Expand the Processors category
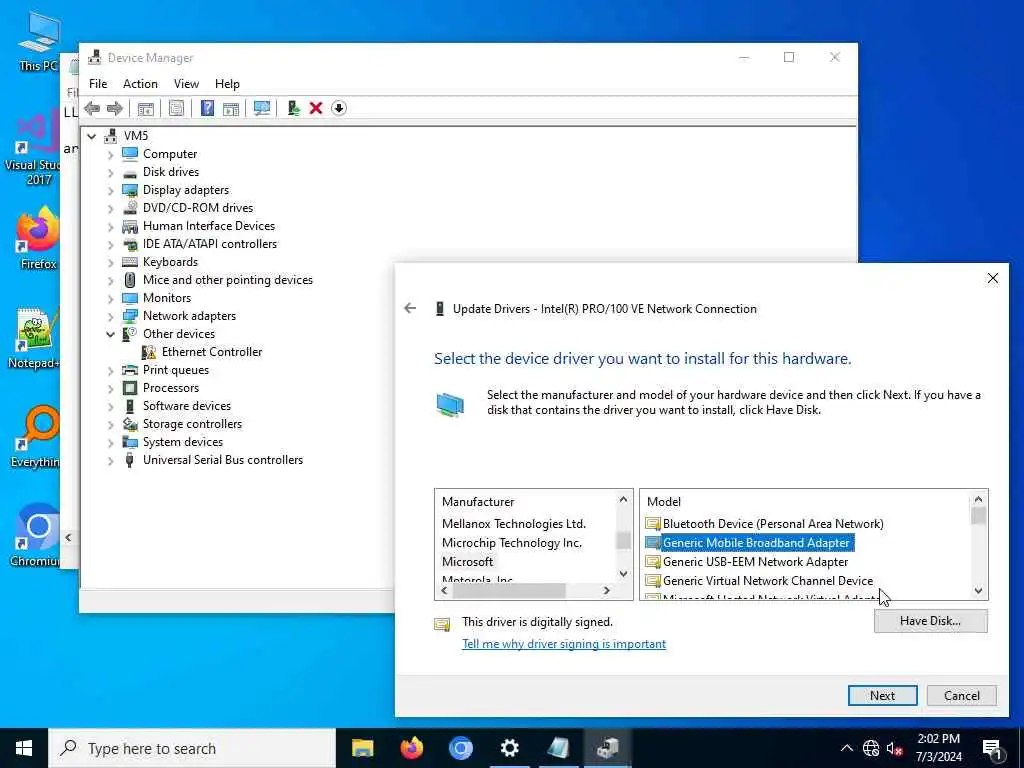This screenshot has height=768, width=1024. 110,389
